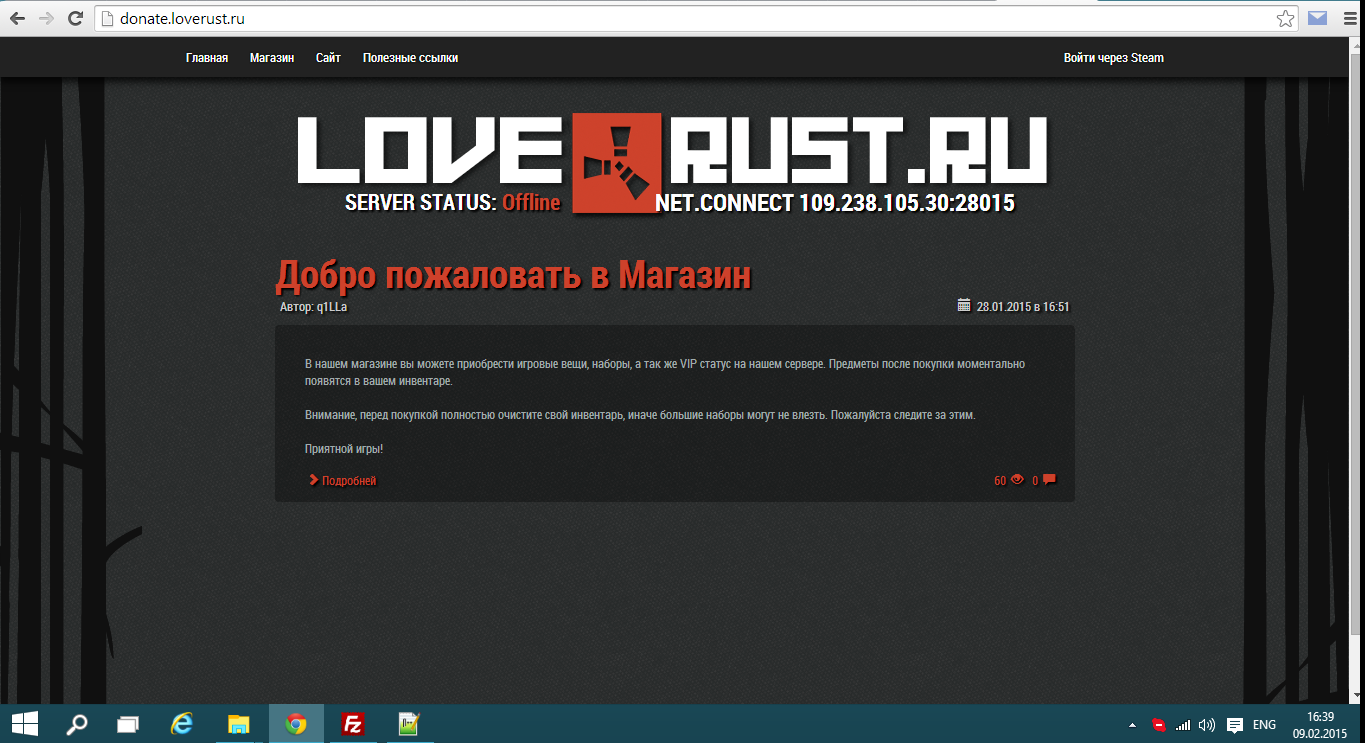This screenshot has width=1365, height=743.
Task: Open Task View on taskbar
Action: (128, 723)
